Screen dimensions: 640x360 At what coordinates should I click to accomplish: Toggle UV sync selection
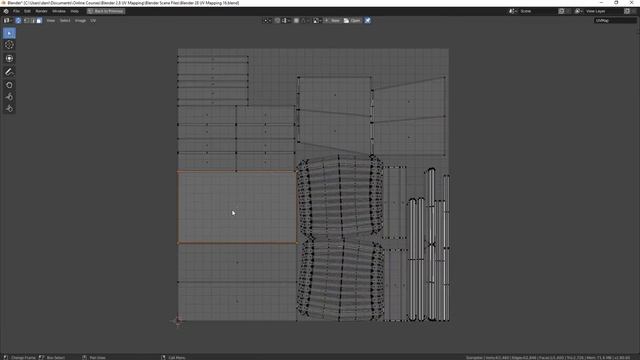pyautogui.click(x=18, y=20)
